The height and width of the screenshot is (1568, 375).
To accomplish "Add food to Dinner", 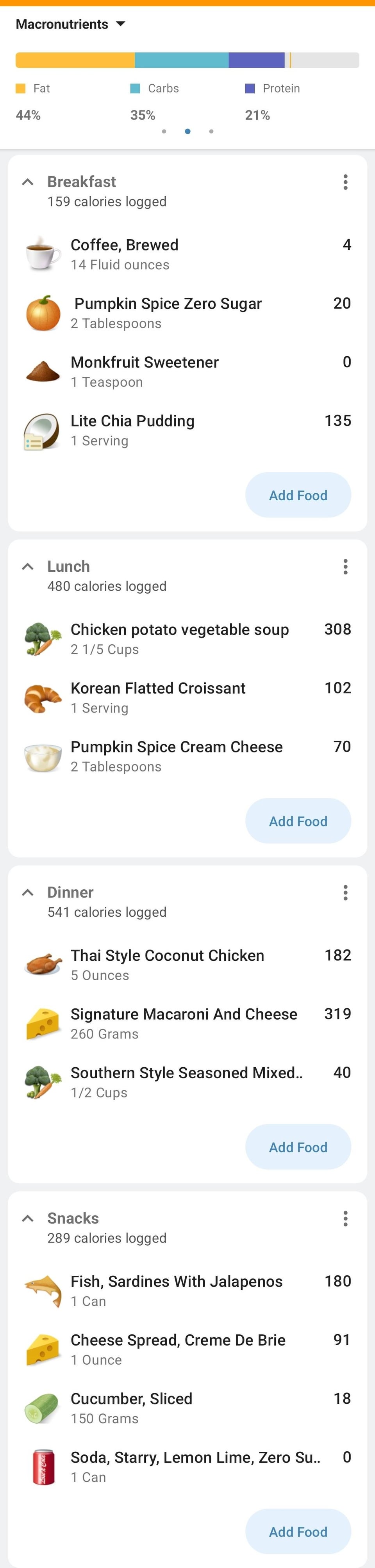I will [298, 1147].
